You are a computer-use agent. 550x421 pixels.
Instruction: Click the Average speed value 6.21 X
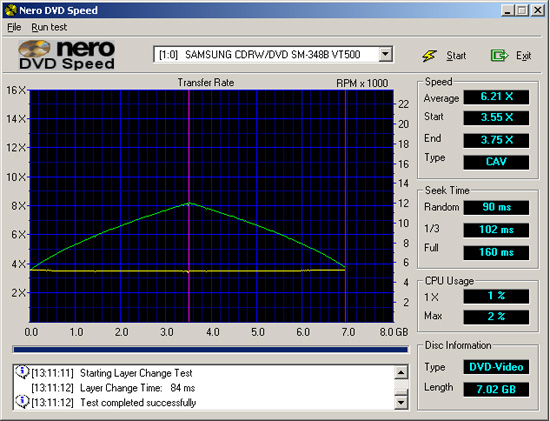tap(496, 97)
